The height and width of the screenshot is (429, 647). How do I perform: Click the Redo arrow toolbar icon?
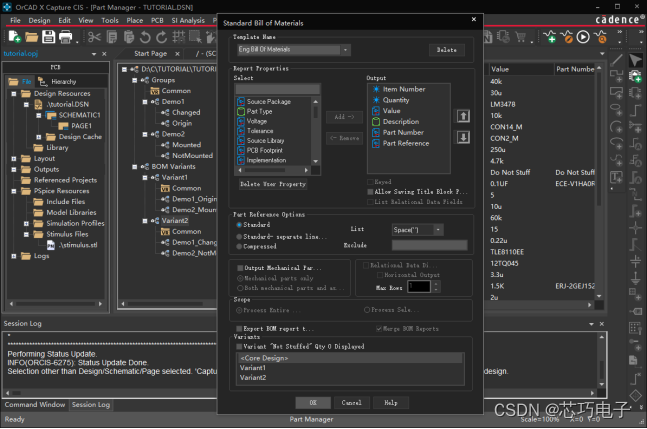click(x=161, y=37)
